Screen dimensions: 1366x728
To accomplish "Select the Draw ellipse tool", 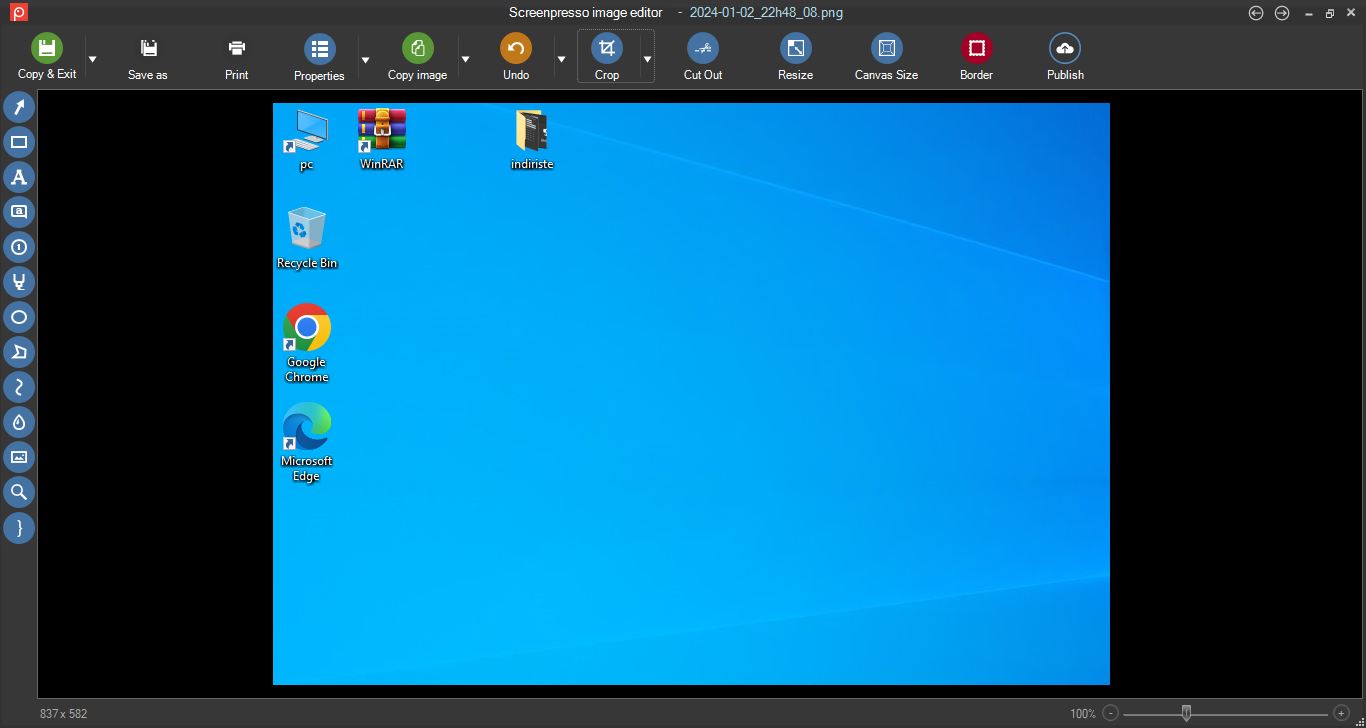I will click(x=19, y=317).
